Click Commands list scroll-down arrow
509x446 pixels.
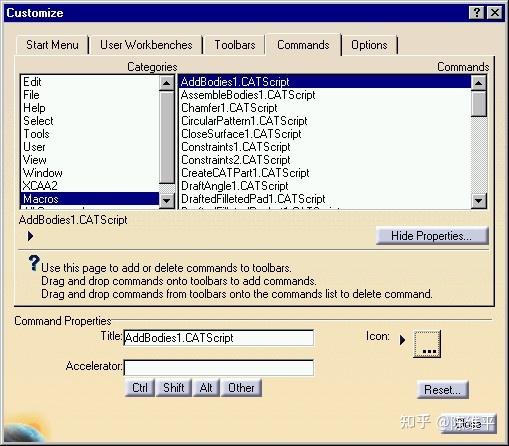(479, 201)
